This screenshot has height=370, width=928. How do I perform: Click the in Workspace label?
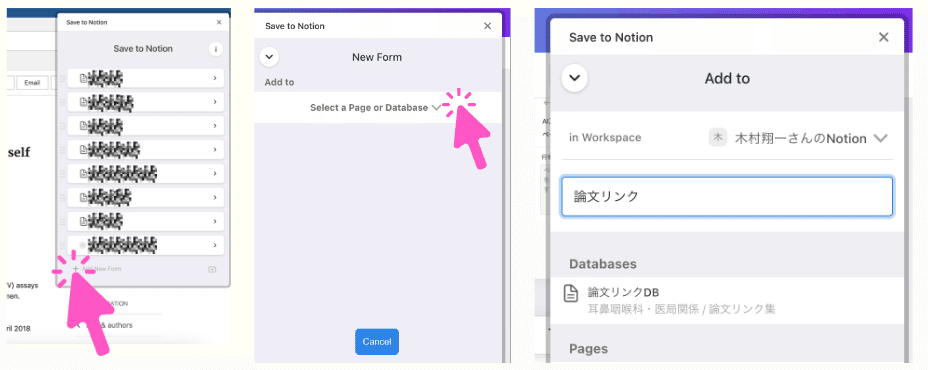[x=605, y=137]
